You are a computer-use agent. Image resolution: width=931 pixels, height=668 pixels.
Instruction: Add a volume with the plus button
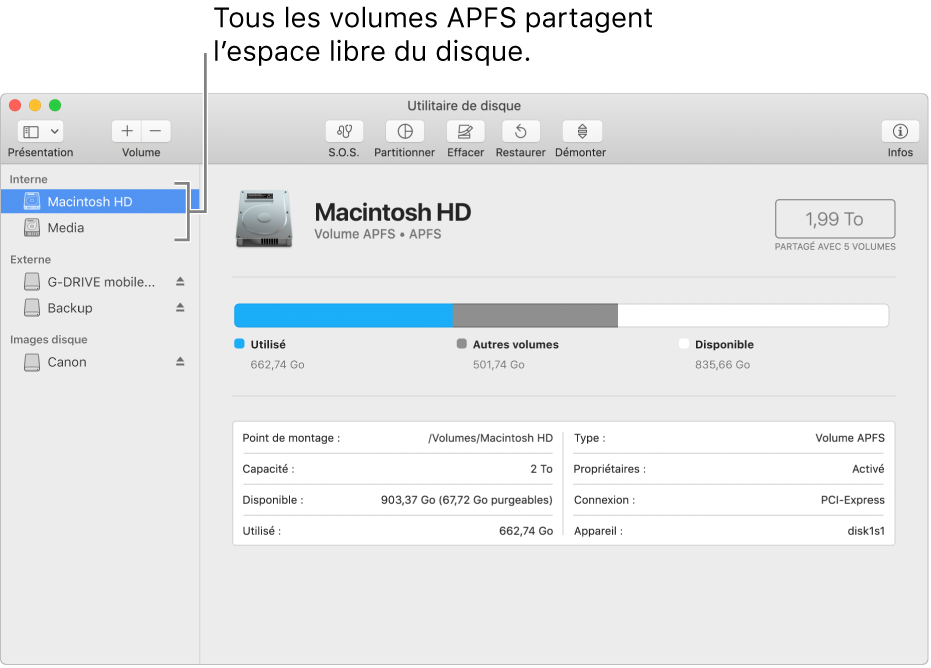point(126,131)
